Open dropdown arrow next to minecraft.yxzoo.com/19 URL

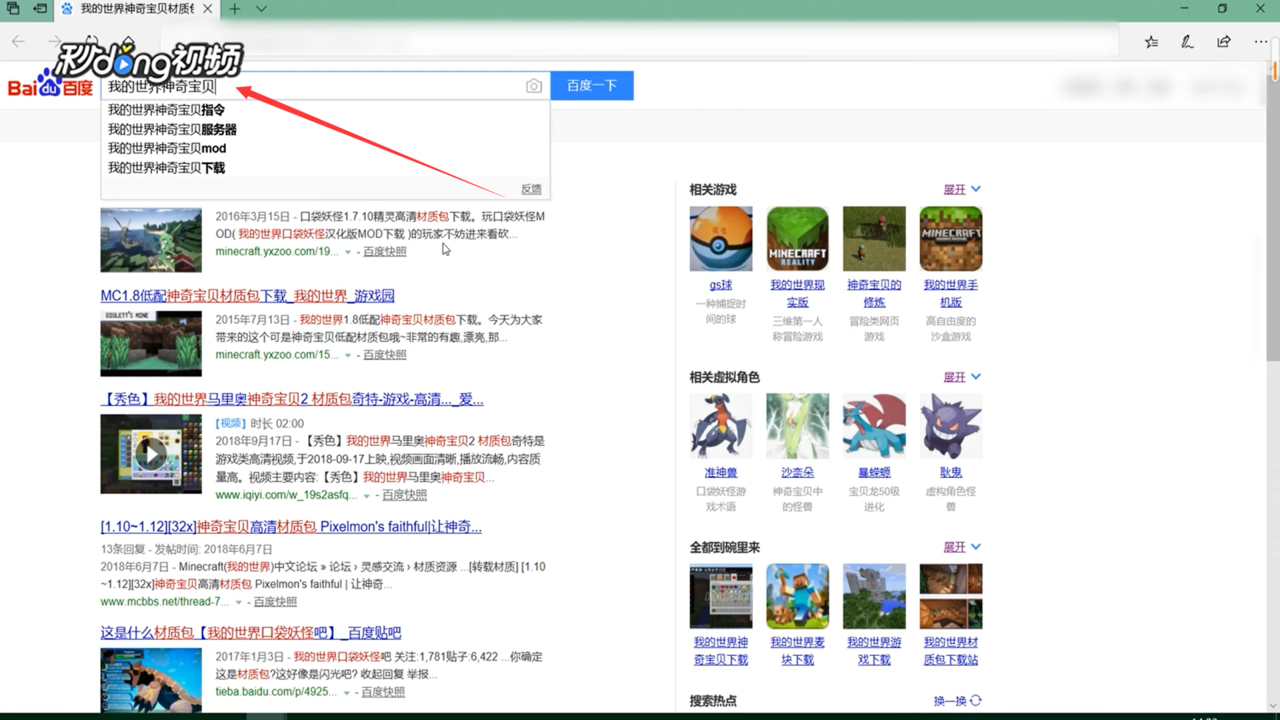point(348,252)
